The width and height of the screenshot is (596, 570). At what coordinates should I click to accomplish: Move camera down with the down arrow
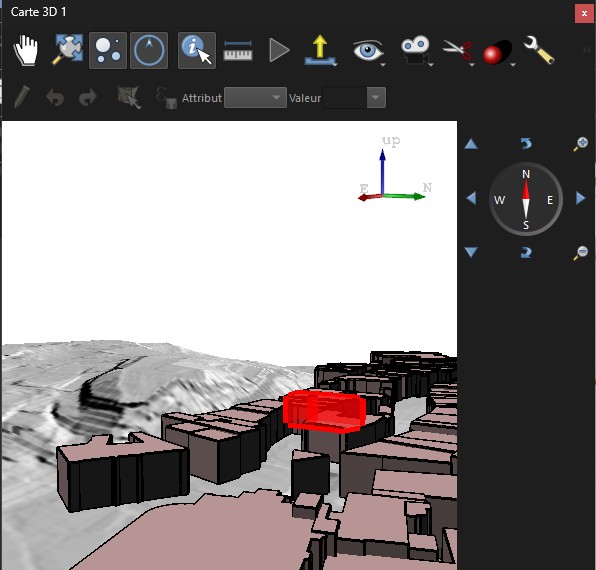point(471,252)
